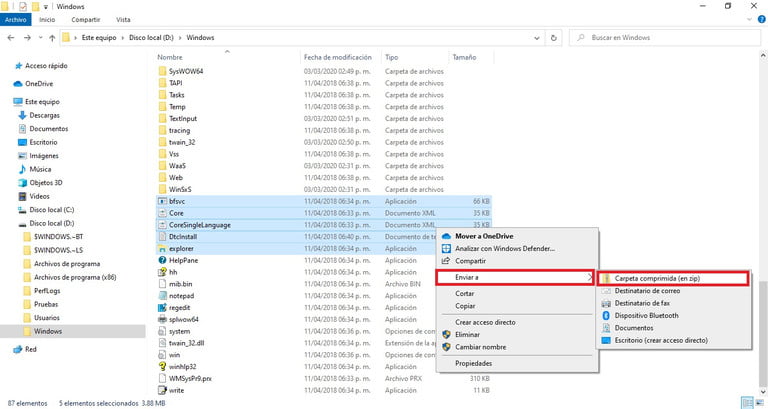Open the Compartir ribbon tab
The width and height of the screenshot is (768, 409).
point(86,20)
